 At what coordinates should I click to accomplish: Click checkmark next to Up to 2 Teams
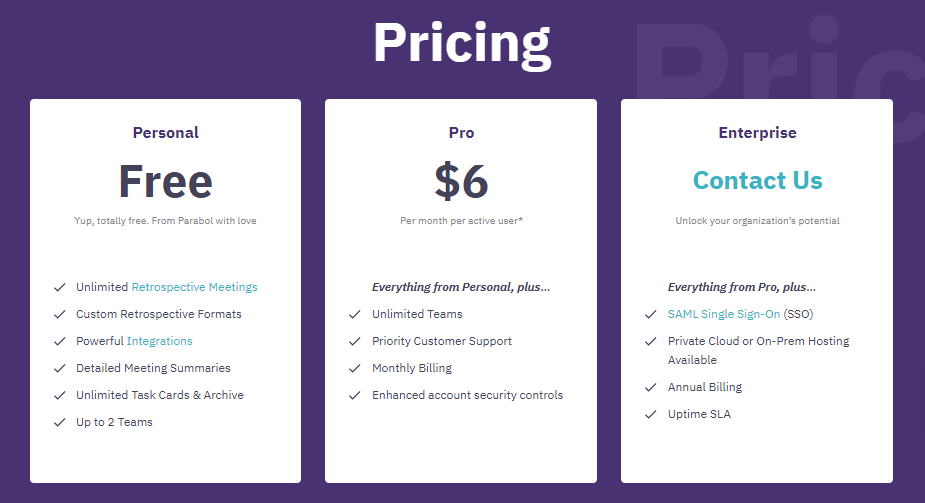tap(60, 422)
